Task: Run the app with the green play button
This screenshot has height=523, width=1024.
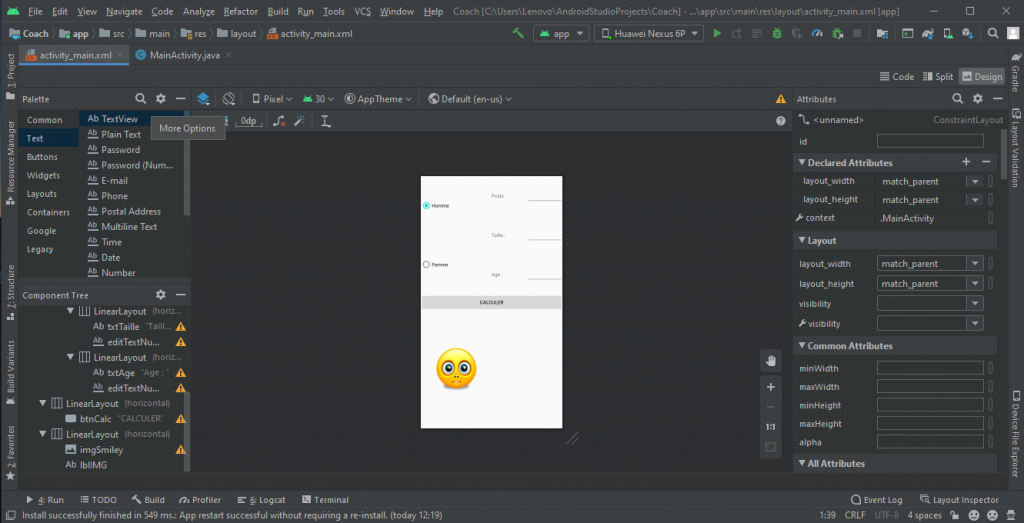Action: 716,33
